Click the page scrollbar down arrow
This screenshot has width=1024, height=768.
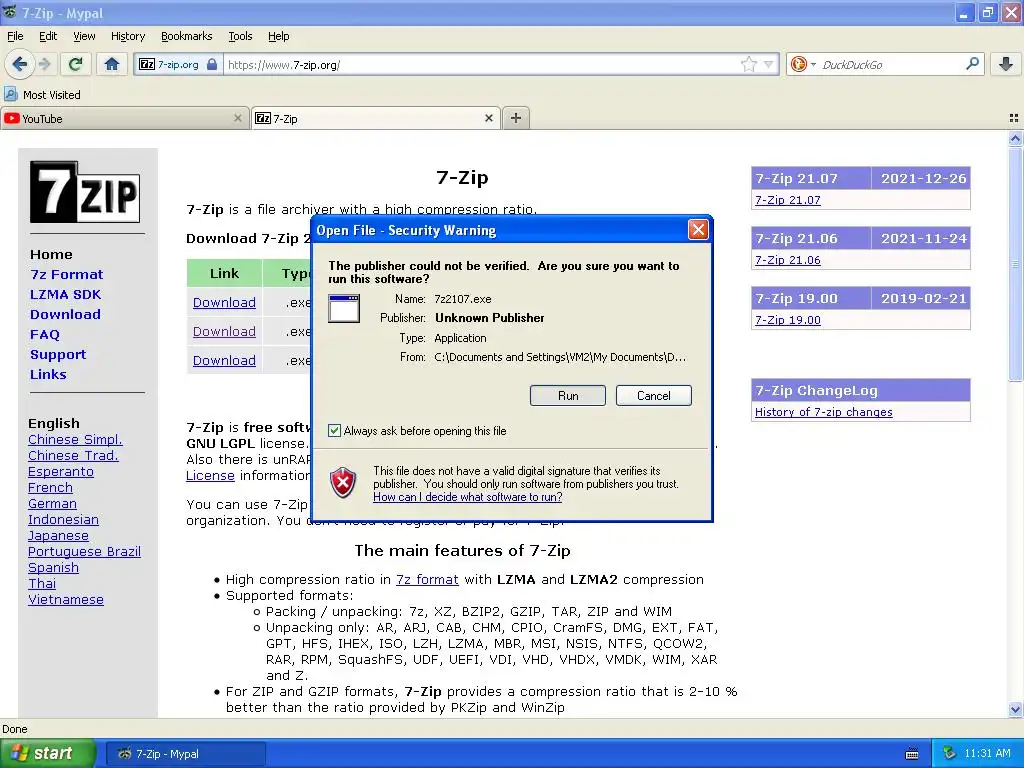tap(1015, 709)
